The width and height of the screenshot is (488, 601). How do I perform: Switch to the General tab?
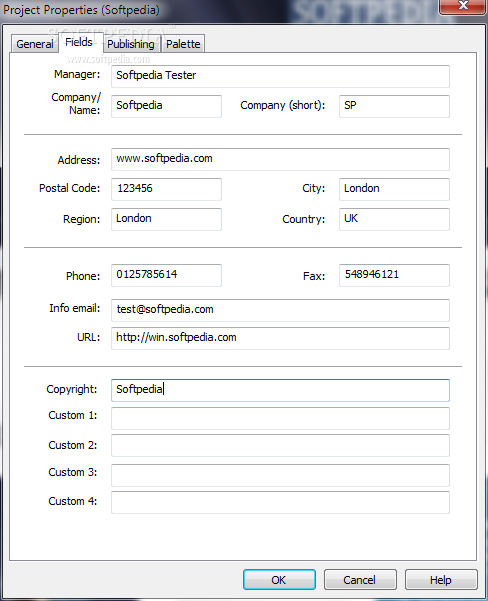tap(35, 44)
